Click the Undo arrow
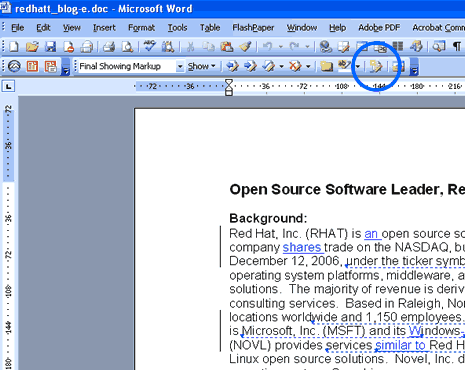 click(x=268, y=46)
